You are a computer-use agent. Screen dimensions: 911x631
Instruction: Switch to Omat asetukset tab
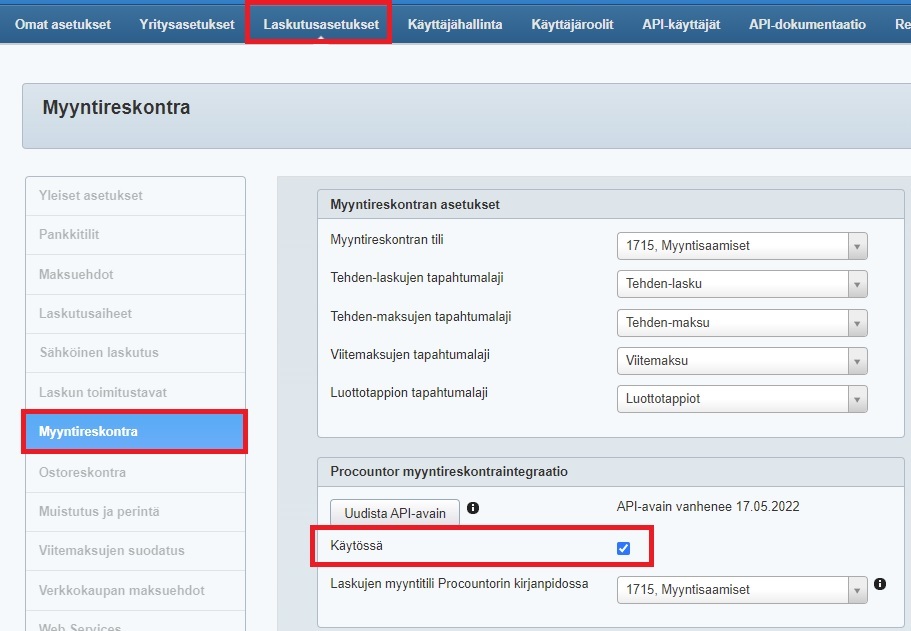tap(63, 24)
